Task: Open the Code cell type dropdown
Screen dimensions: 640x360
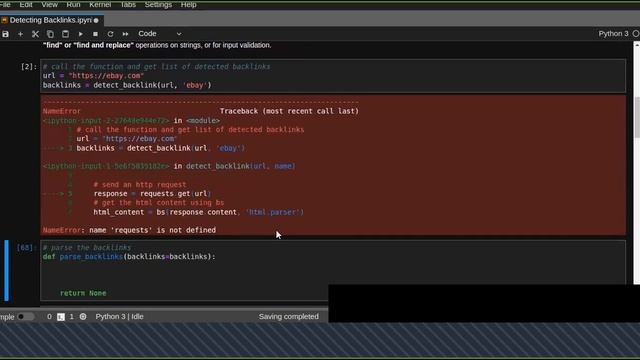Action: (160, 34)
